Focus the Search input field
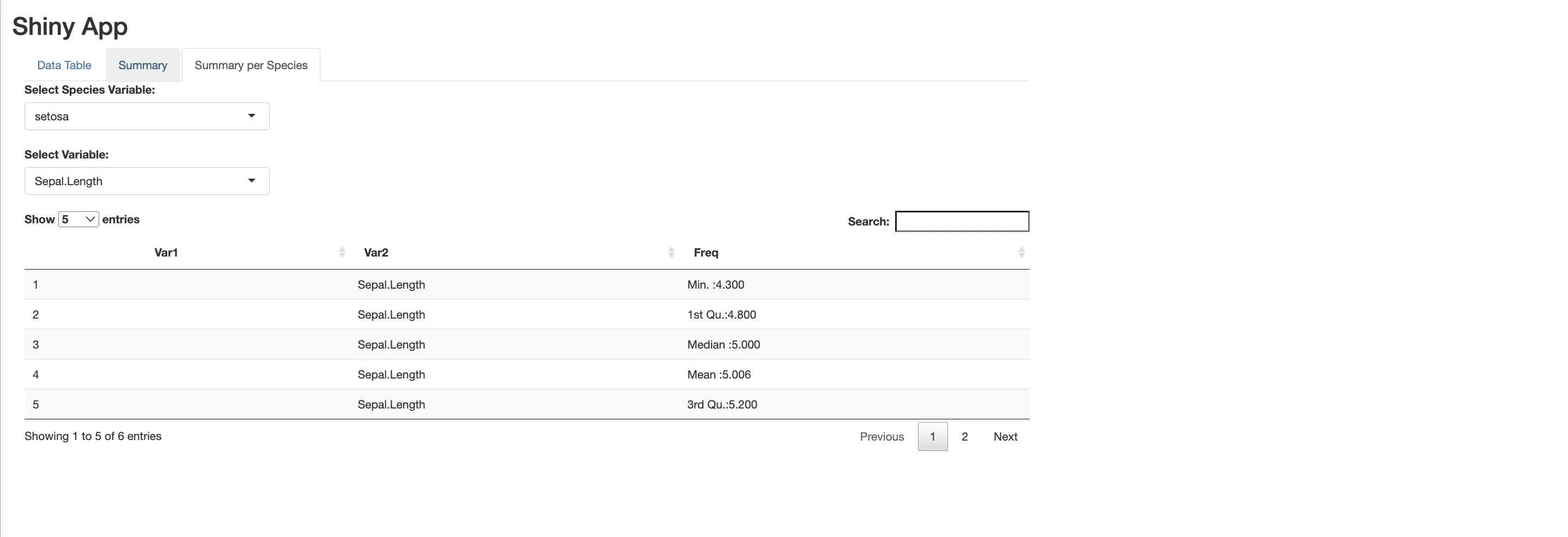Viewport: 1568px width, 537px height. point(962,221)
